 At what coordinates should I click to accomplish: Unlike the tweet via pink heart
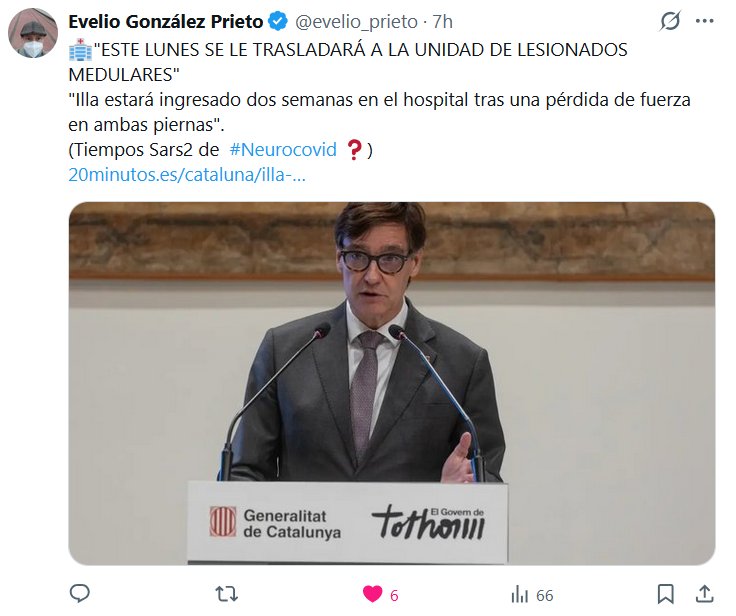(x=372, y=594)
